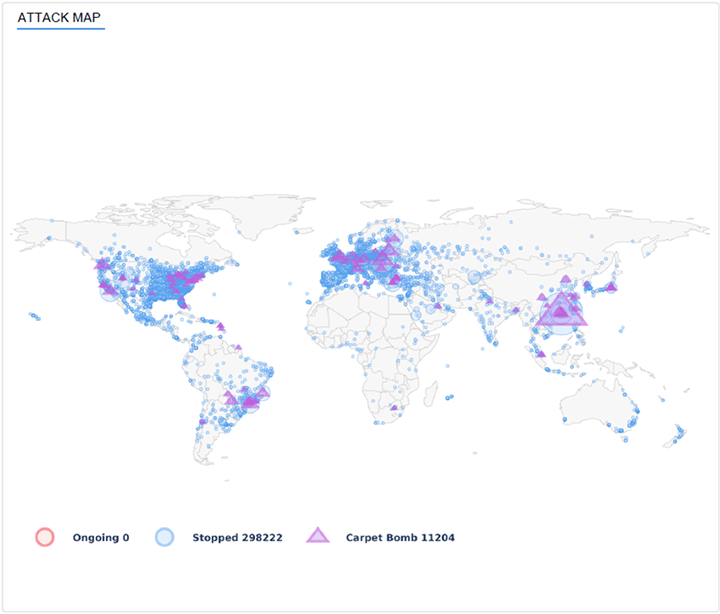Screen dimensions: 720x614
Task: Click the large stopped circle in Southern California
Action: point(109,292)
